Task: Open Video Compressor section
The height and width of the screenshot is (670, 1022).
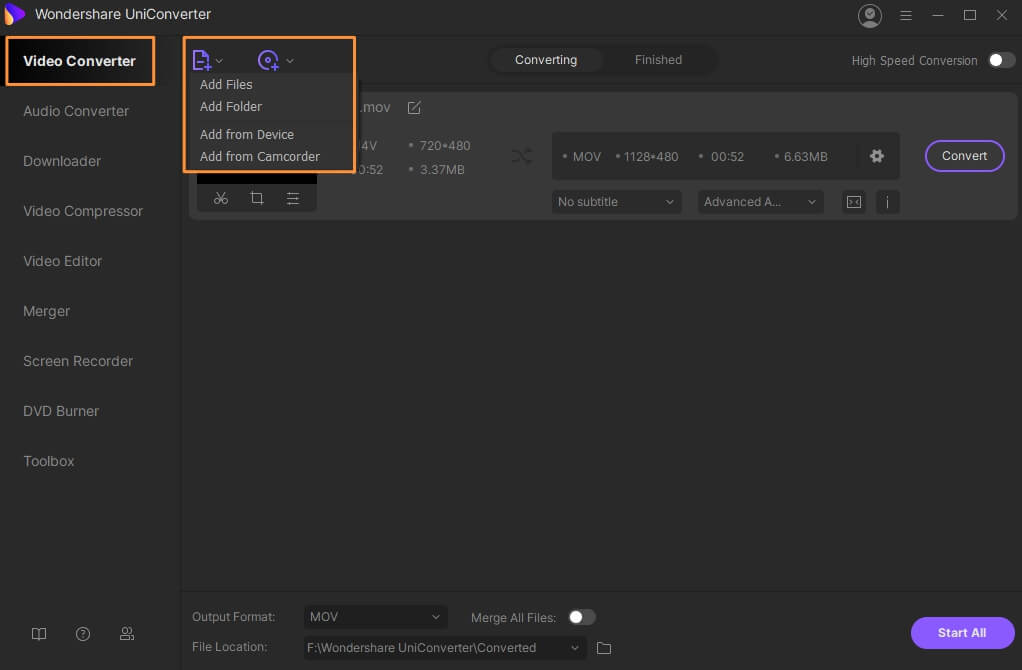Action: pos(83,211)
